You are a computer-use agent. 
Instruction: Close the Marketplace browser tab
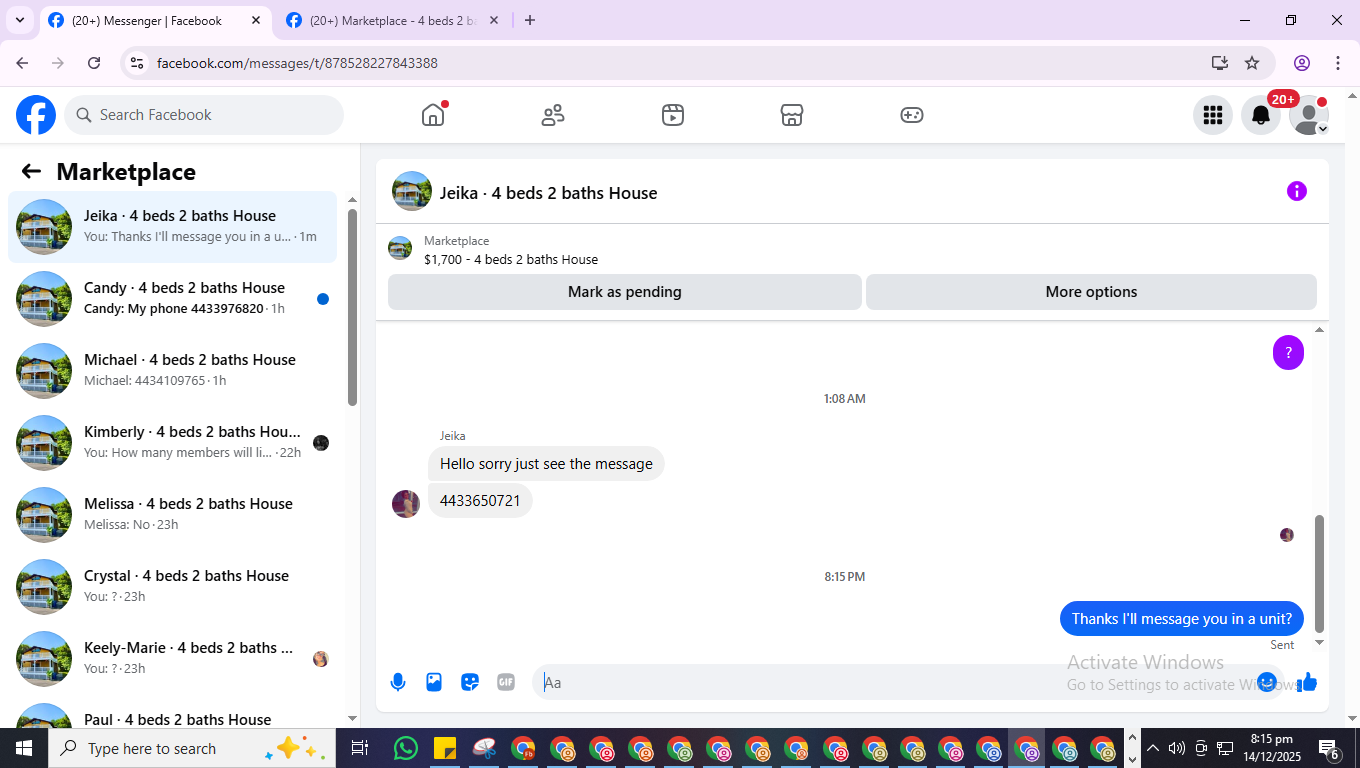[x=495, y=20]
